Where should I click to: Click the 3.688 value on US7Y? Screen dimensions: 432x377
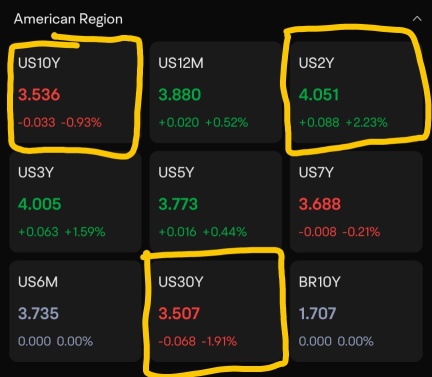[x=320, y=204]
